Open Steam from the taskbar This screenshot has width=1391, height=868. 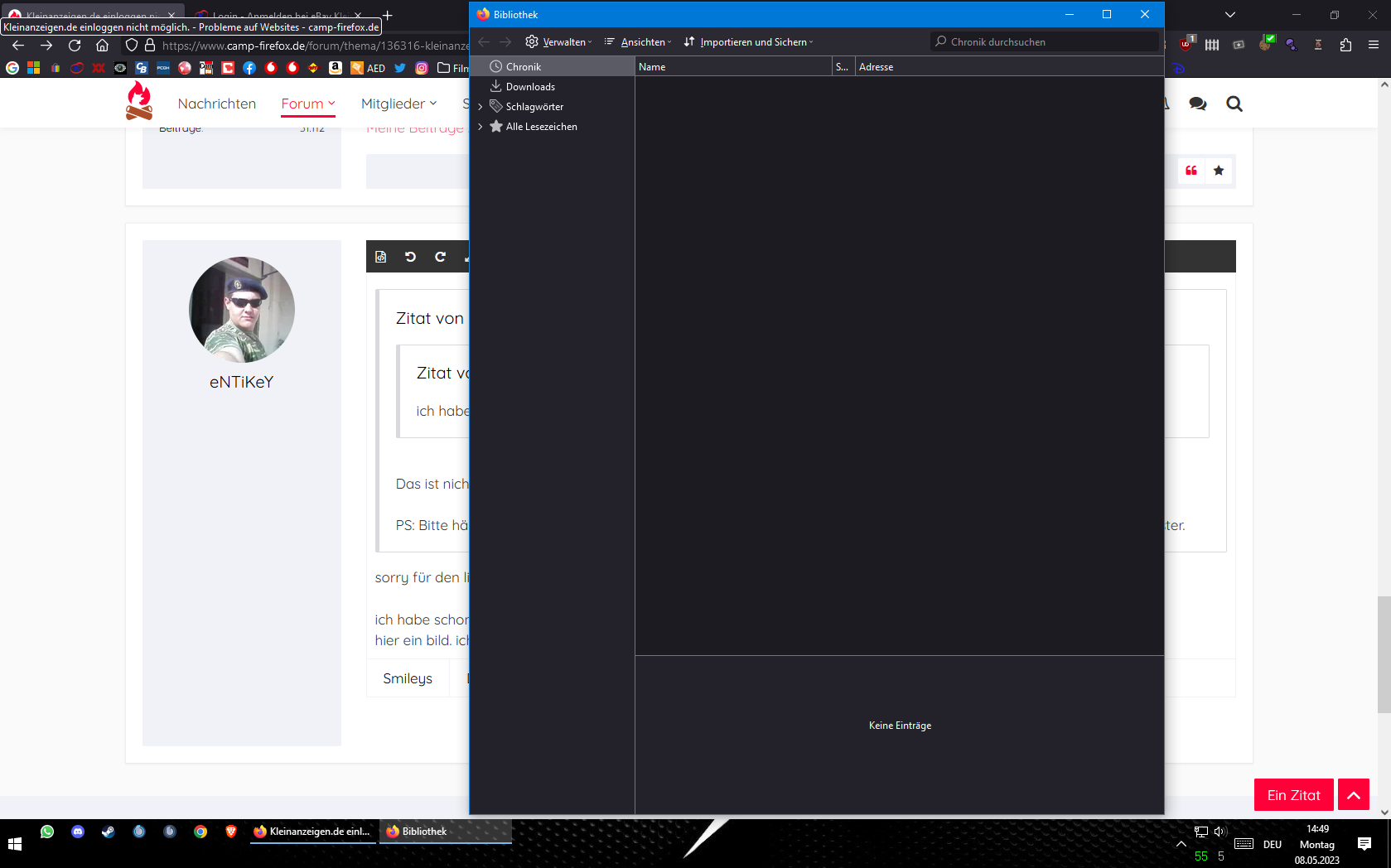coord(109,832)
